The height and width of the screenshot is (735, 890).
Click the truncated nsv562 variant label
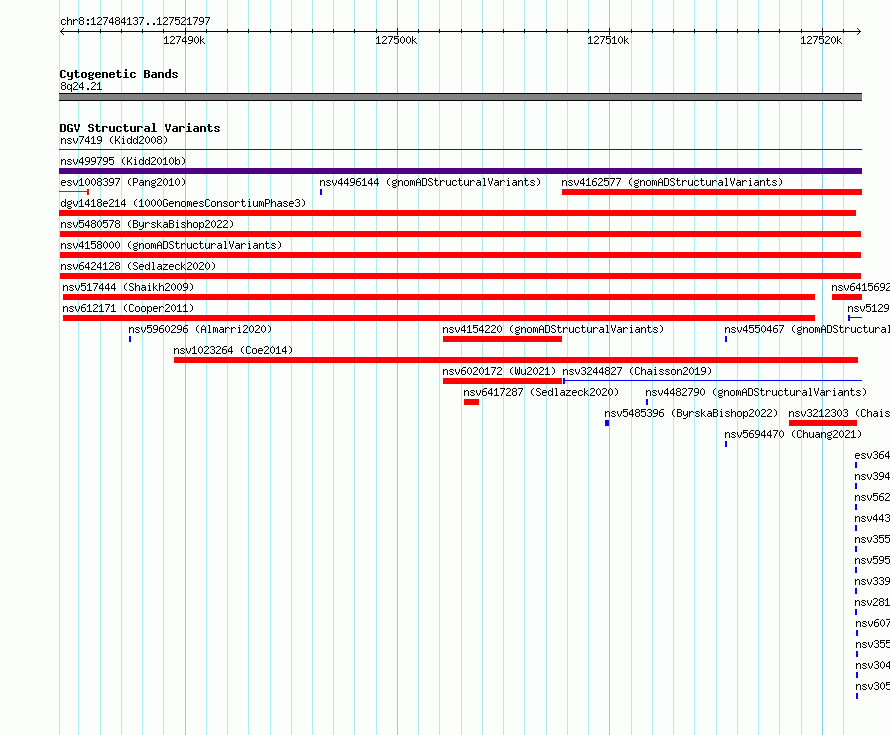coord(872,497)
